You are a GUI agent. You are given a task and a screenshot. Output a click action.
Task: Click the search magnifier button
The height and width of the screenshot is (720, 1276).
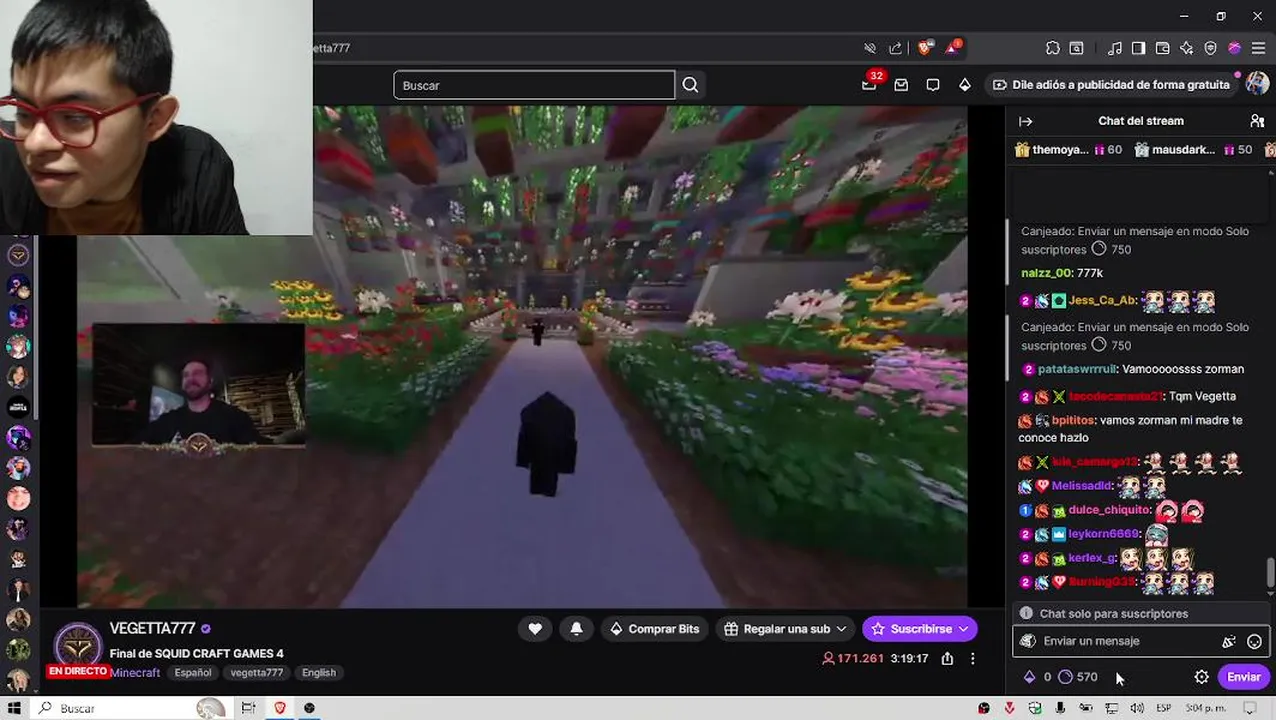(690, 85)
